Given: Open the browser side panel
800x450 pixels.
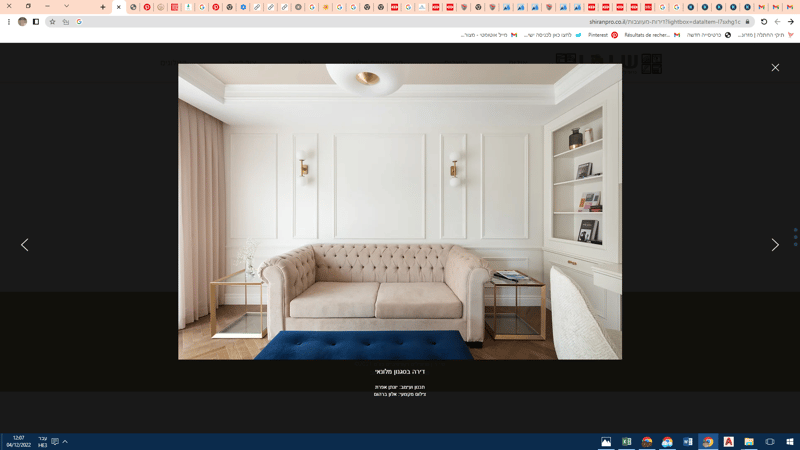Looking at the screenshot, I should coord(36,22).
